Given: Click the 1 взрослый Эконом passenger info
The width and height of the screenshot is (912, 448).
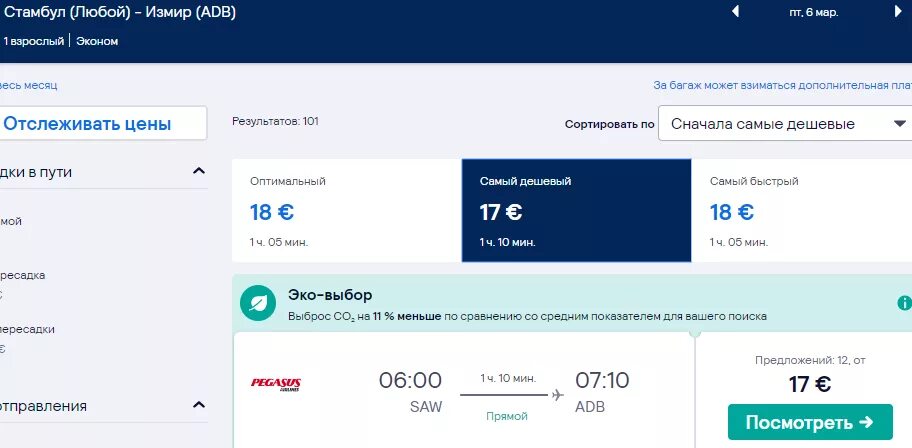Looking at the screenshot, I should 60,41.
